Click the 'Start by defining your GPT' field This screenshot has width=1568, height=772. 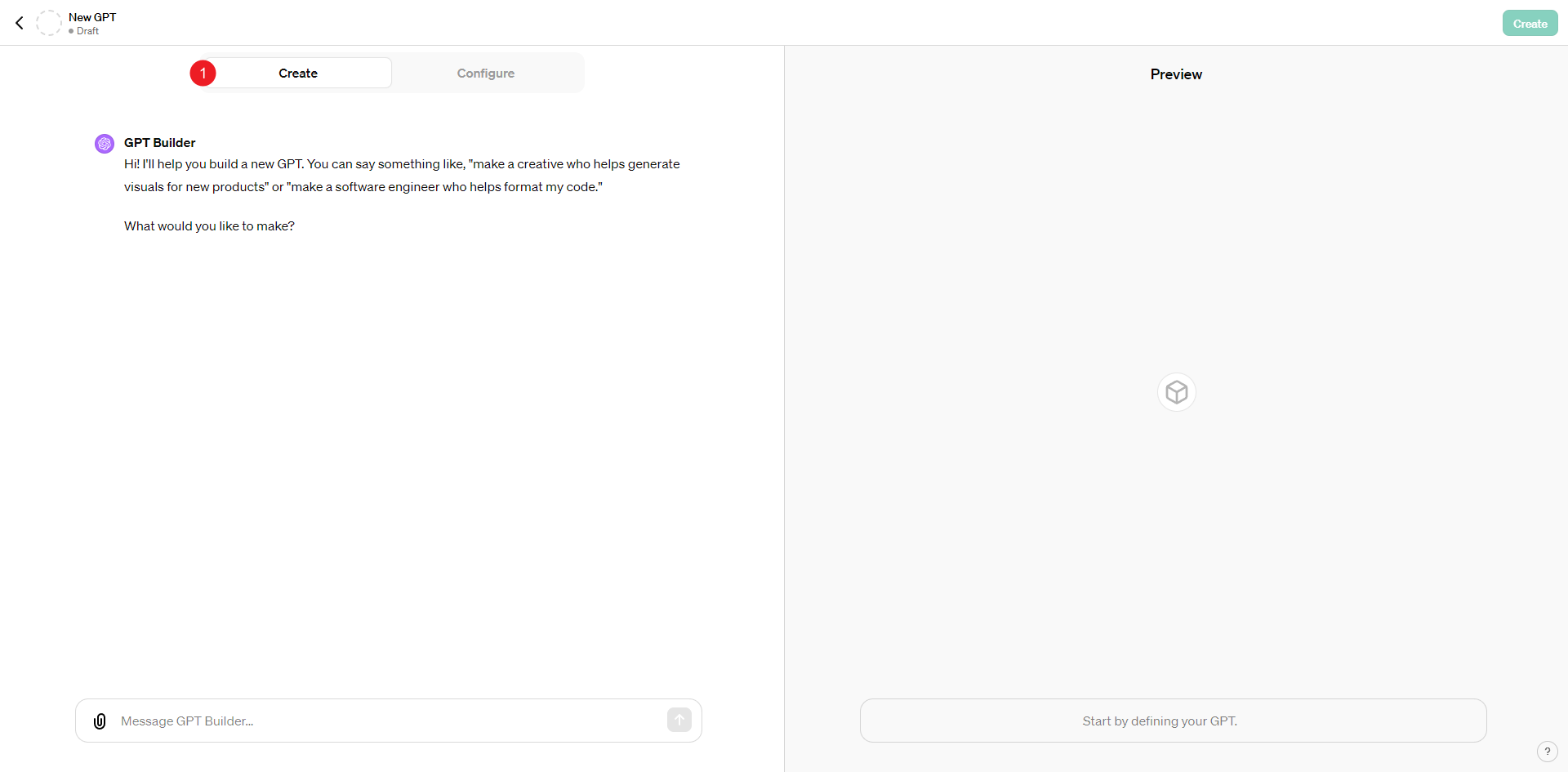1173,721
